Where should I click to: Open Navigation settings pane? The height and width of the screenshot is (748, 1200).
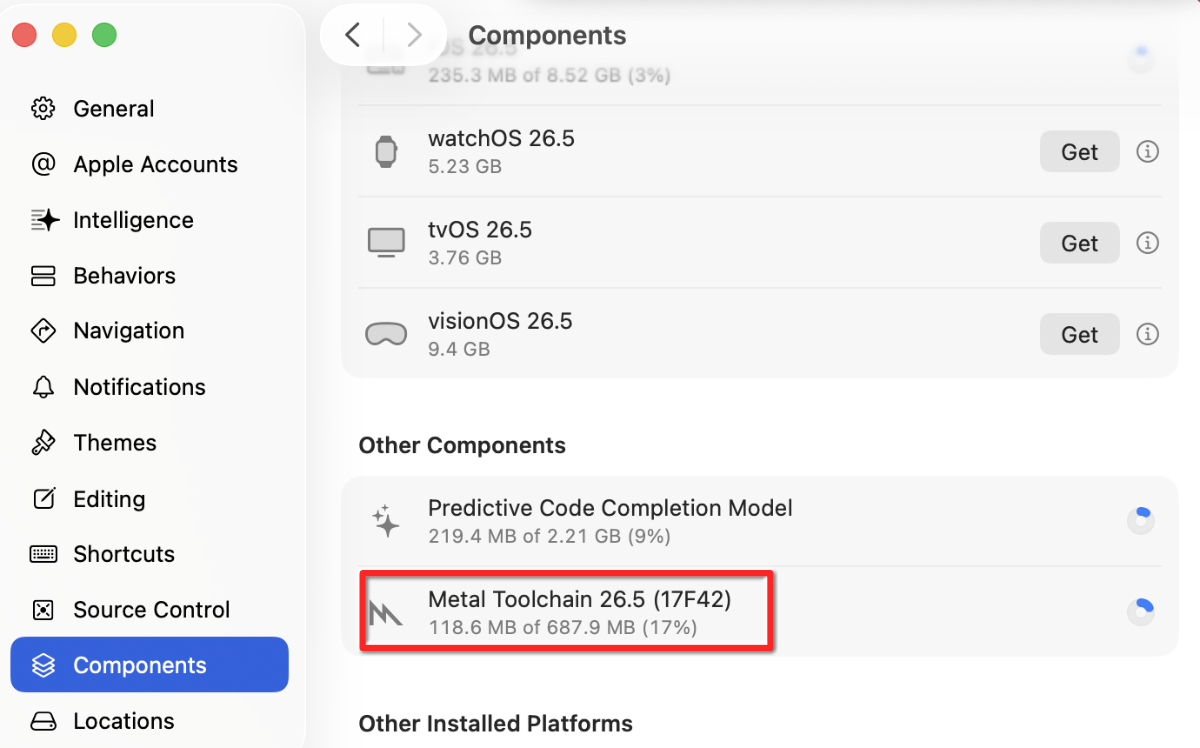click(x=150, y=331)
